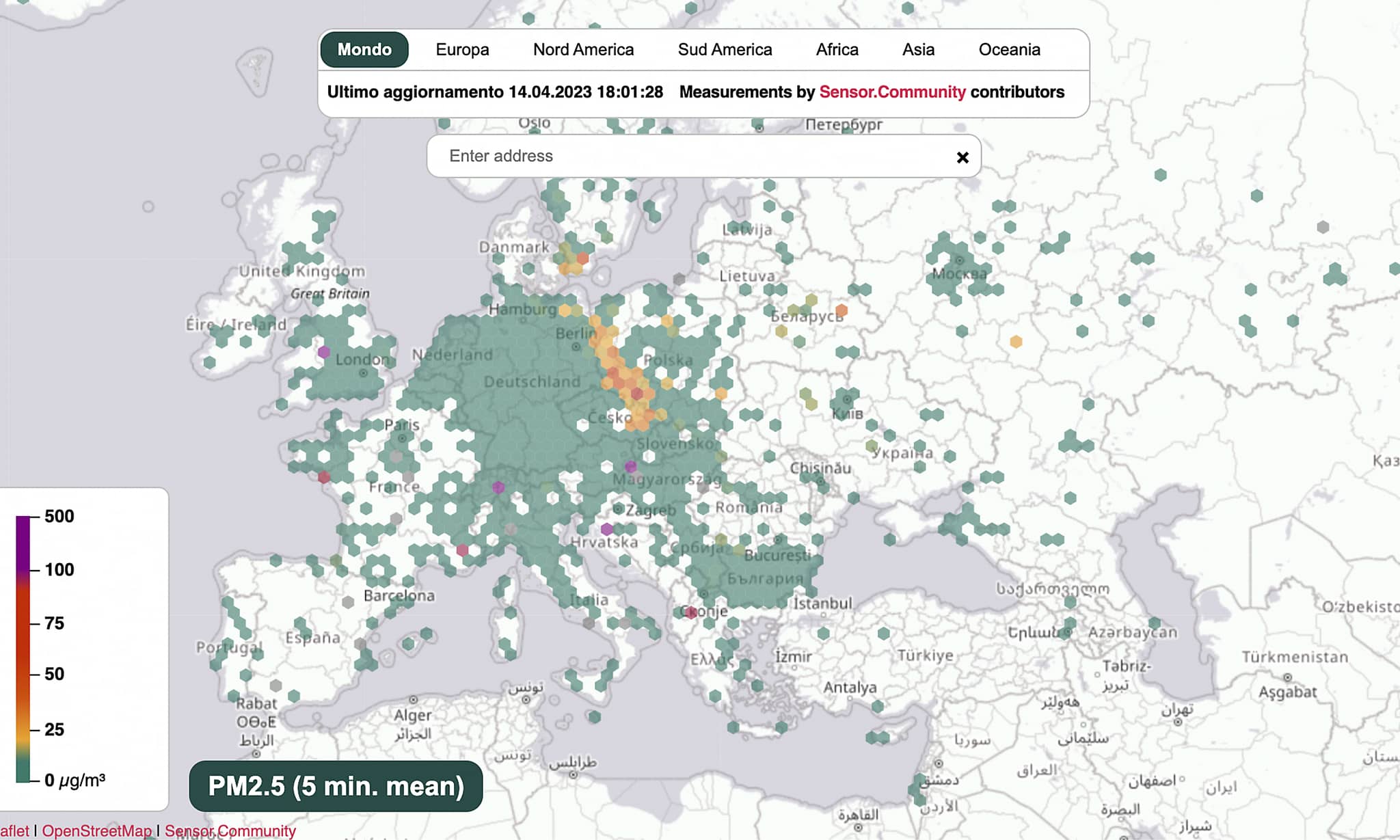
Task: Click the Asia region icon
Action: tap(916, 49)
